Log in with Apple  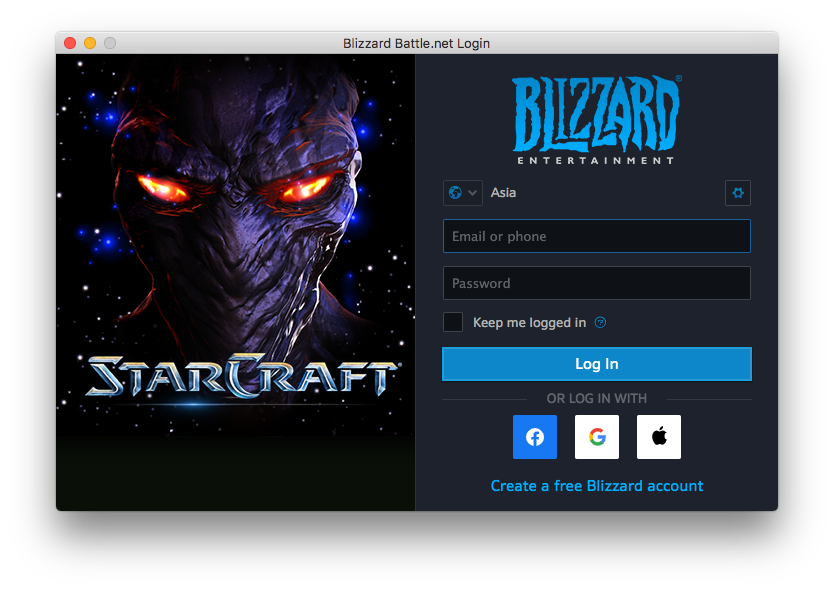pyautogui.click(x=658, y=437)
